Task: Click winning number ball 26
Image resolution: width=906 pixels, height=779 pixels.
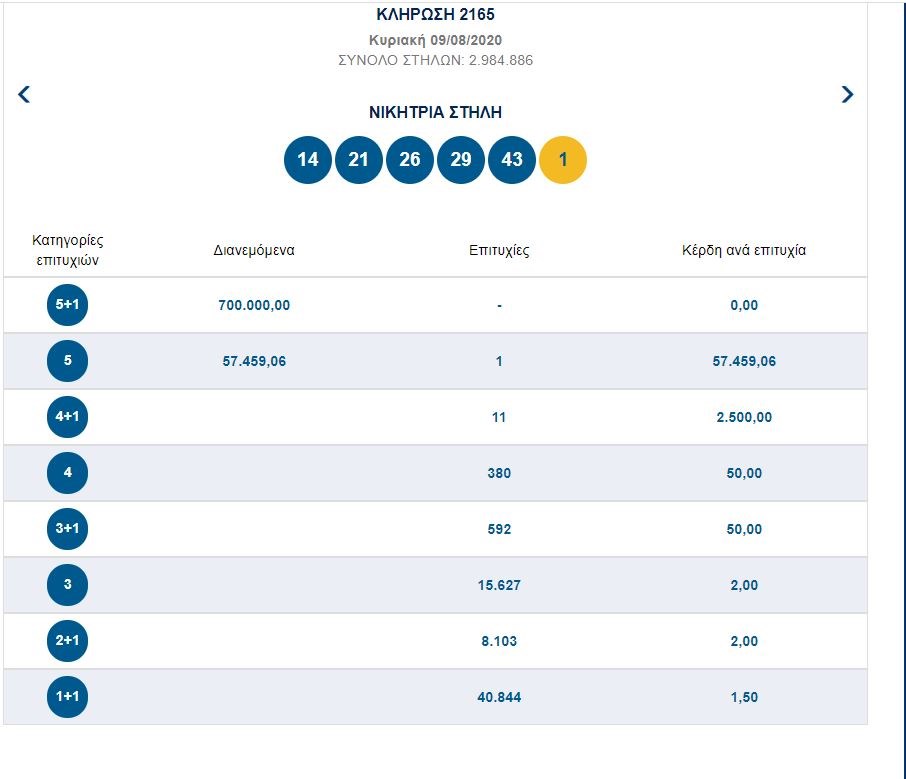Action: [410, 160]
